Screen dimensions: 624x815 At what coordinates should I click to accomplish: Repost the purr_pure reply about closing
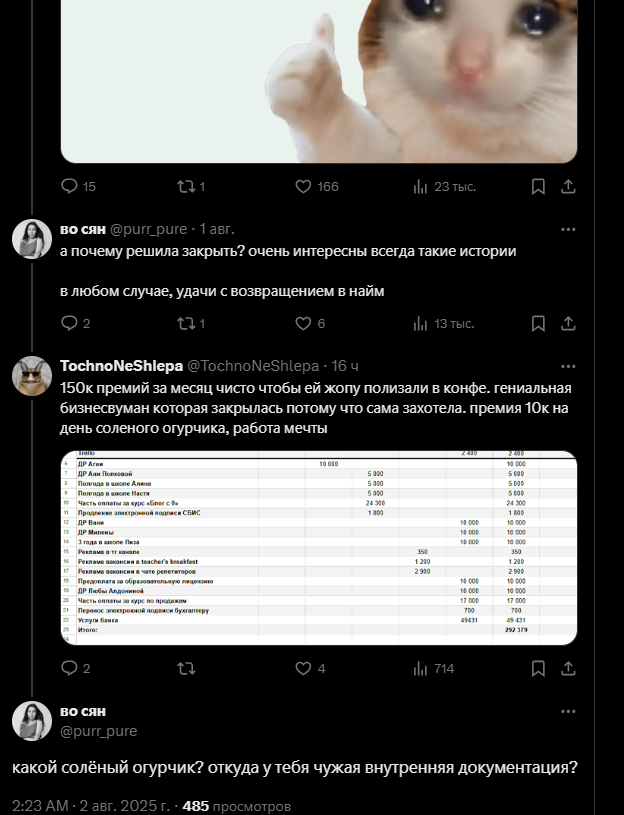coord(191,323)
